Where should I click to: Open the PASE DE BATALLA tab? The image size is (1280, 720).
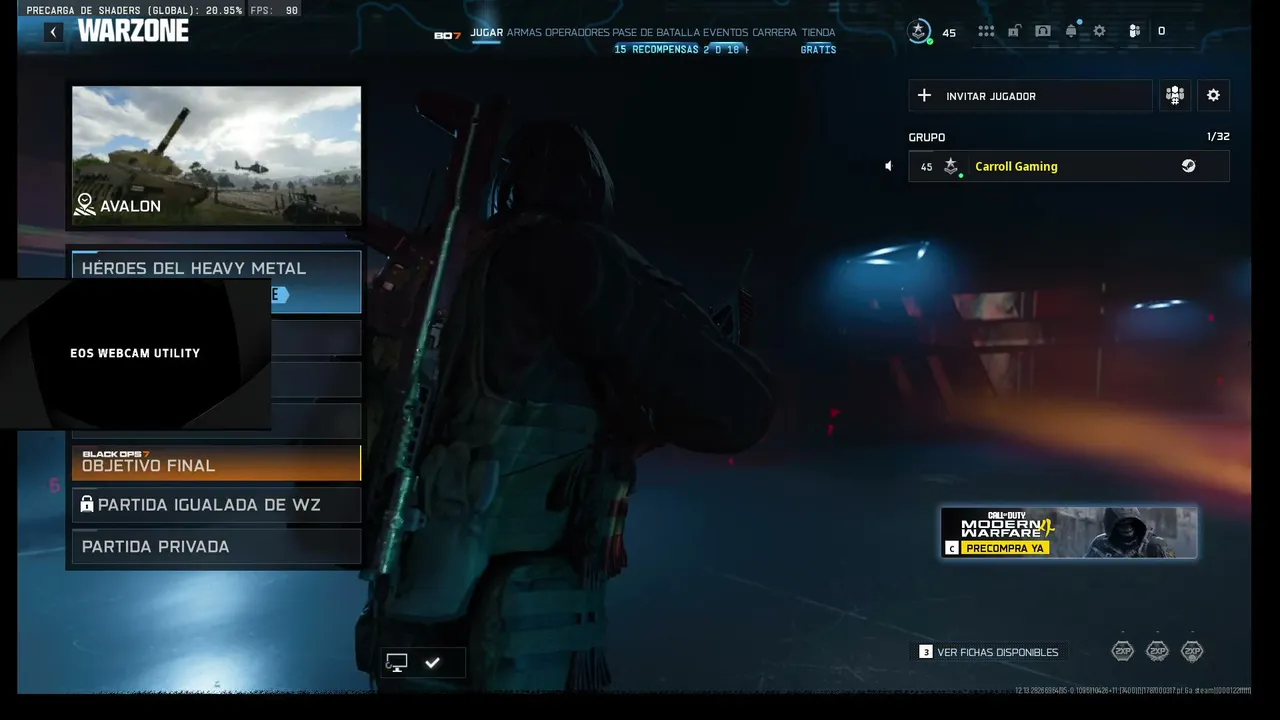coord(656,32)
